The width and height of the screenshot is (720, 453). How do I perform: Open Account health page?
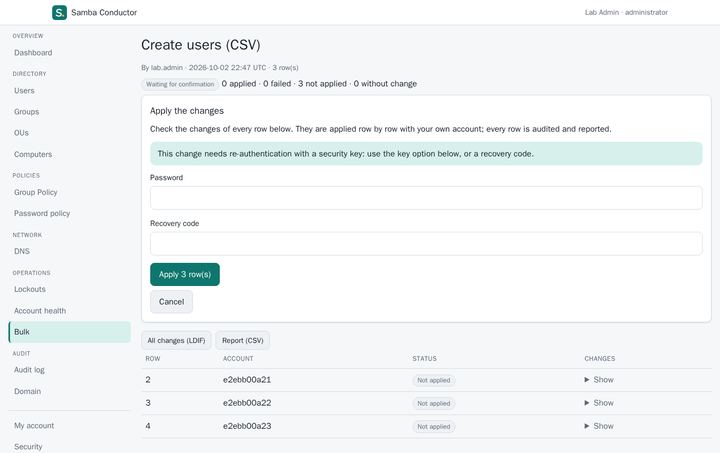point(40,311)
